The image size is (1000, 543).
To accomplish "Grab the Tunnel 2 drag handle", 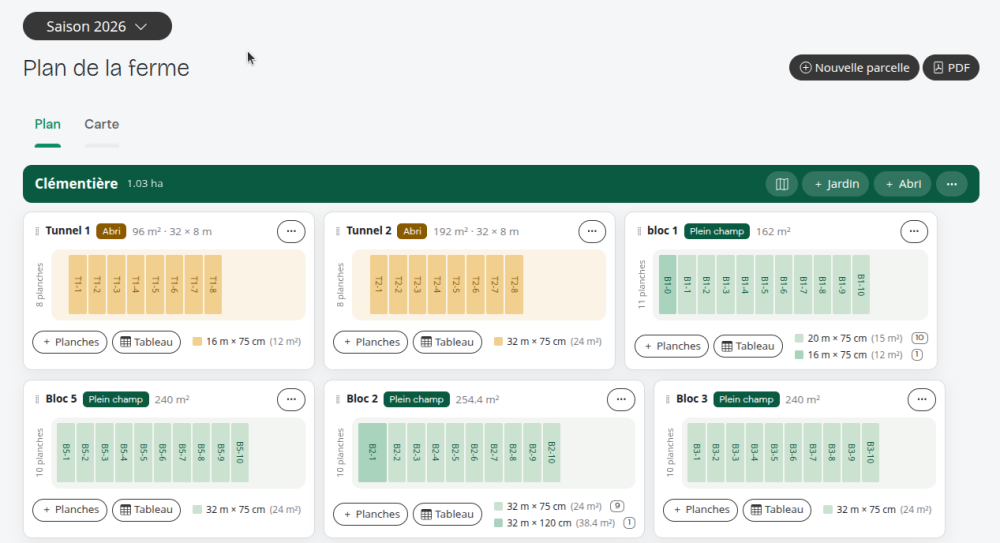I will tap(338, 231).
